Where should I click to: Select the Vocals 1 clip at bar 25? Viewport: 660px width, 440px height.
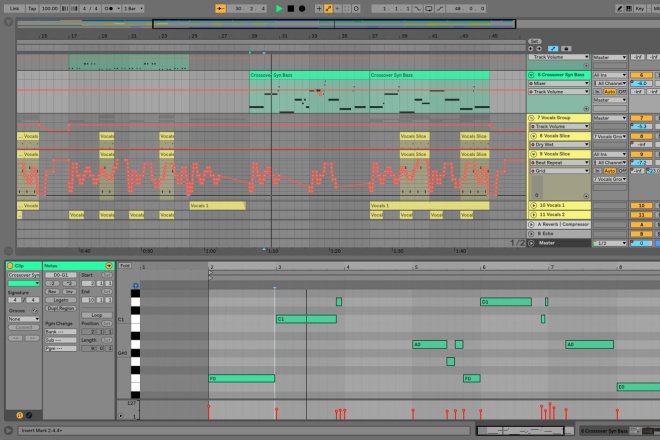[x=218, y=206]
